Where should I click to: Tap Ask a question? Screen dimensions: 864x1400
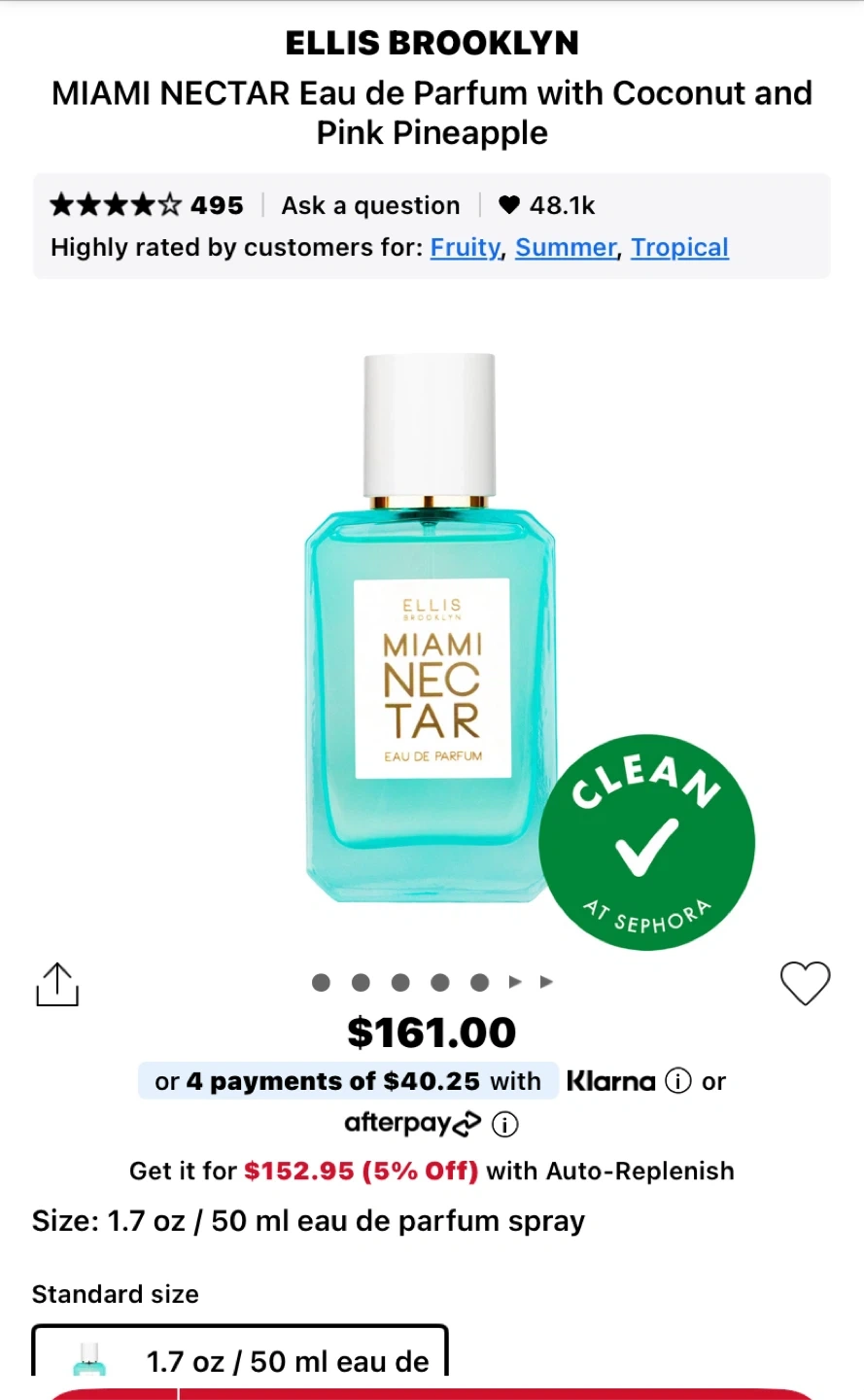click(370, 205)
